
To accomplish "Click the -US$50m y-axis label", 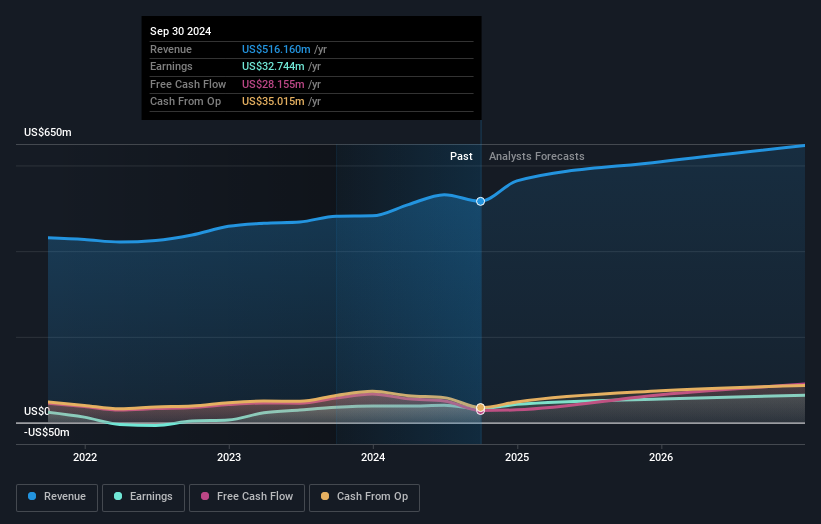I will [47, 432].
